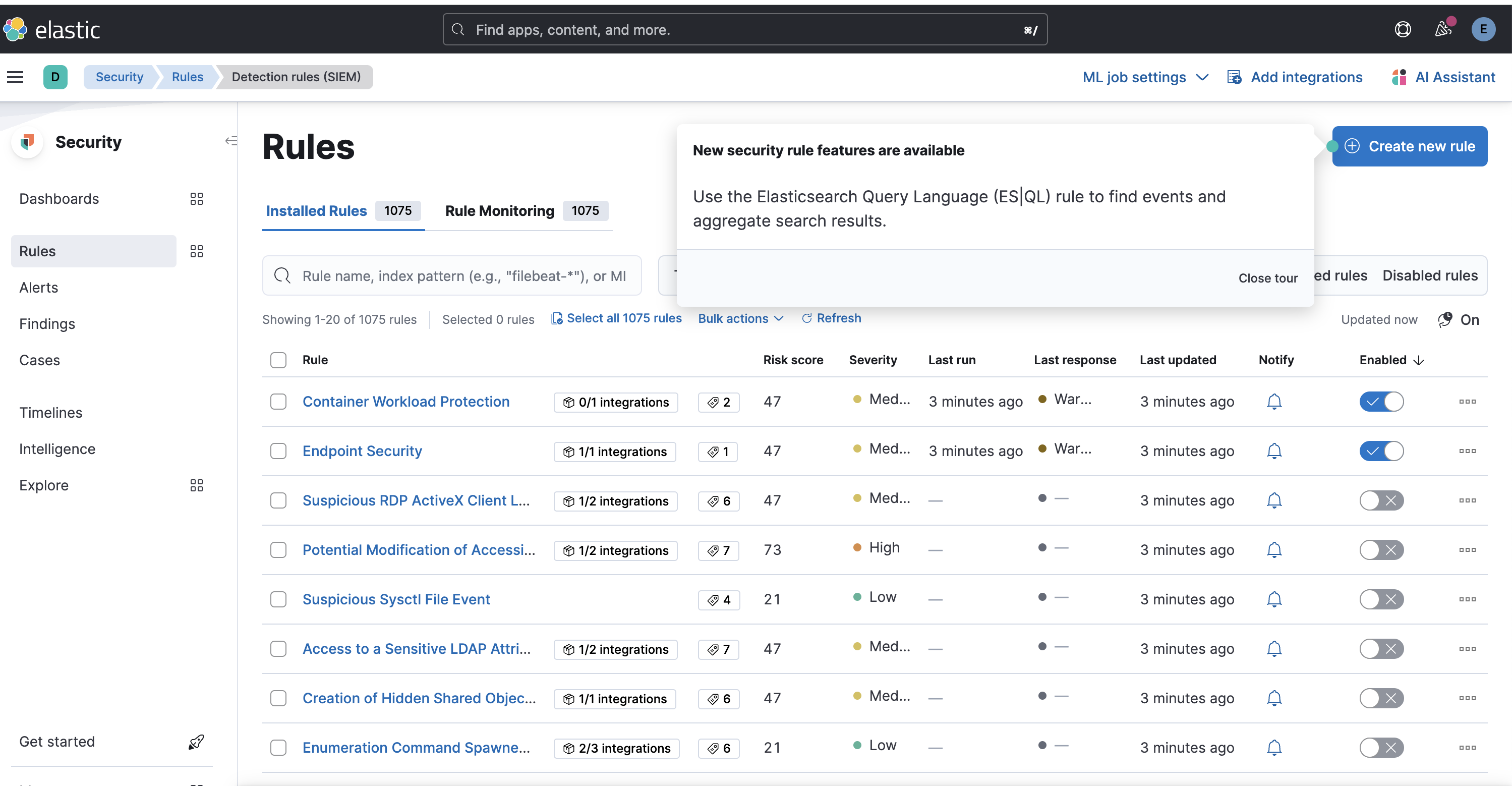Image resolution: width=1512 pixels, height=786 pixels.
Task: Open Rules submenu grid icon
Action: click(x=197, y=251)
